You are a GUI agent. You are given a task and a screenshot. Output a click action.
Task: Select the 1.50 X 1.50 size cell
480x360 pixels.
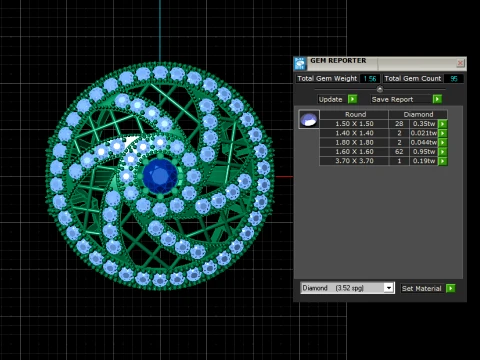pyautogui.click(x=354, y=124)
